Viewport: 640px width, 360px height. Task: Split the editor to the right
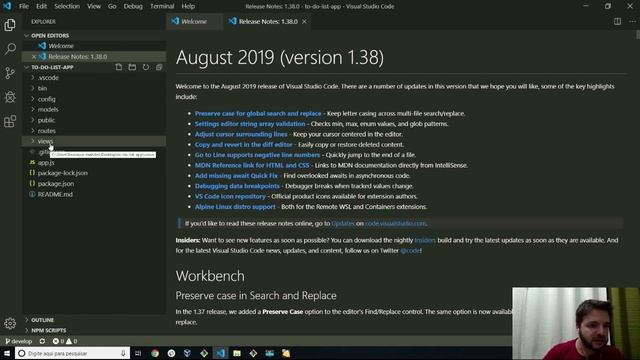click(x=617, y=22)
